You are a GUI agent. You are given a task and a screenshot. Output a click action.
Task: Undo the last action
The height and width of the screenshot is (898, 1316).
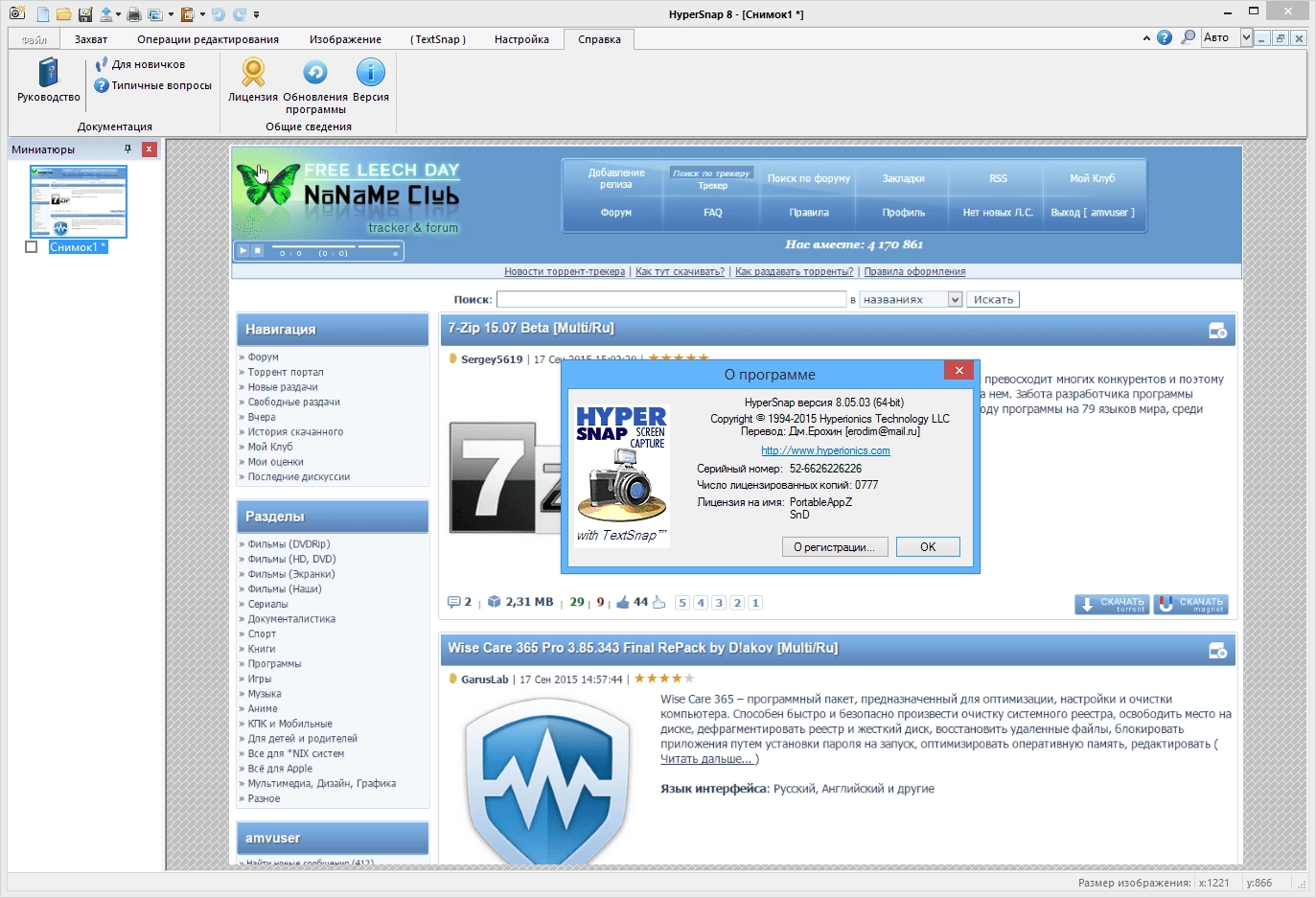click(x=219, y=14)
